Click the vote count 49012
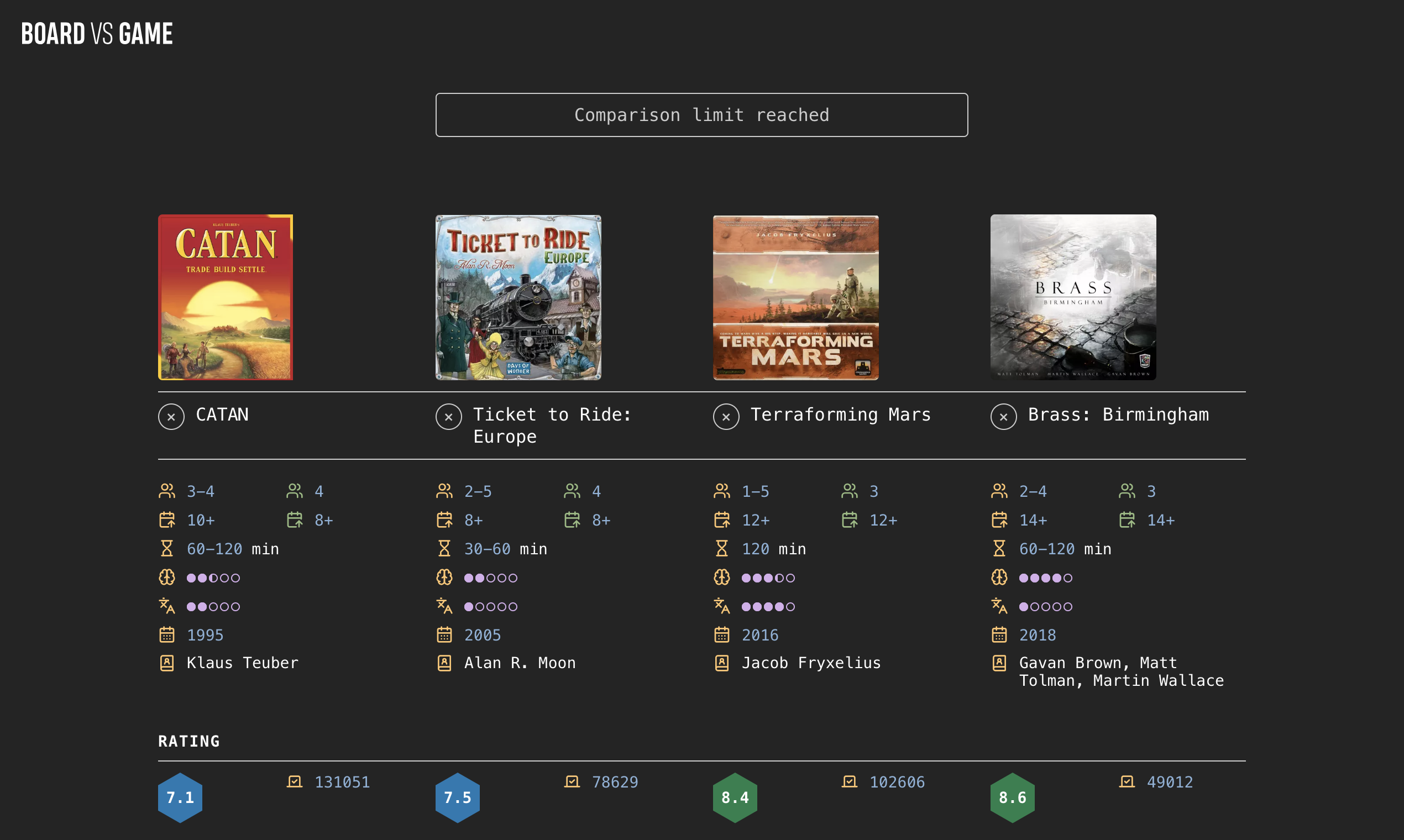The image size is (1404, 840). (x=1170, y=782)
